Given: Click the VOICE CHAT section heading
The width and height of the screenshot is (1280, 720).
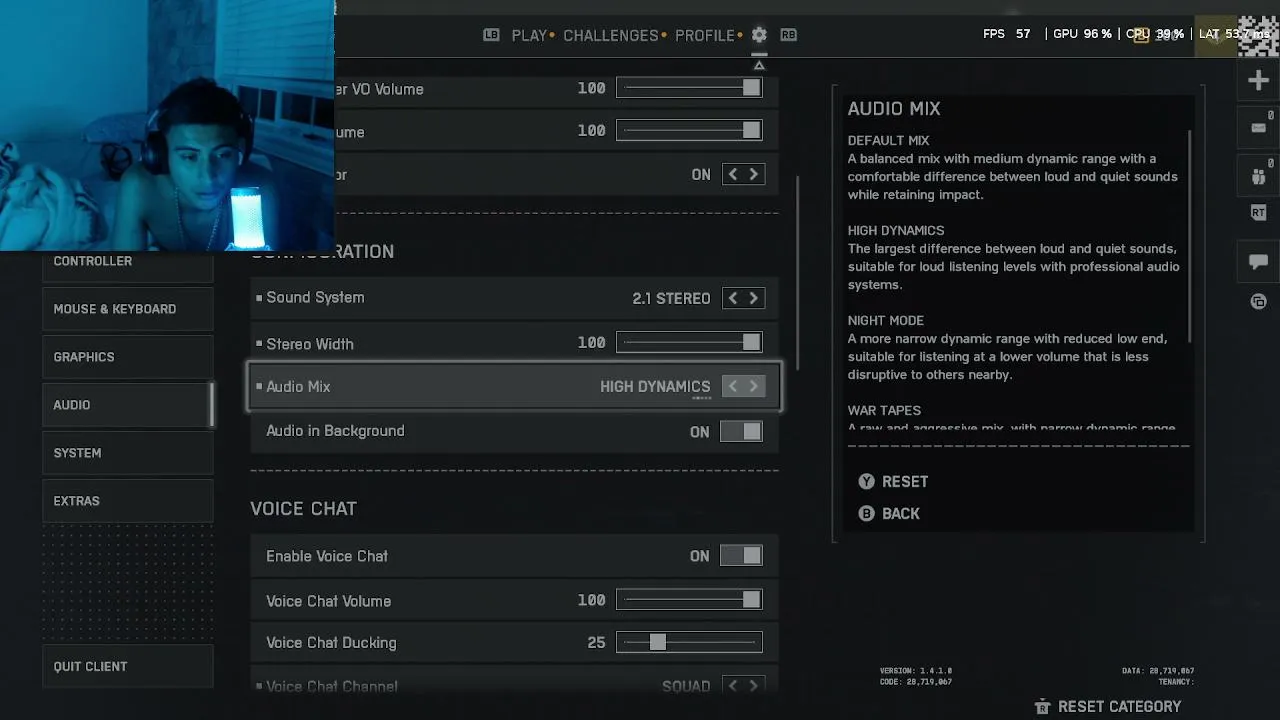Looking at the screenshot, I should [x=303, y=509].
